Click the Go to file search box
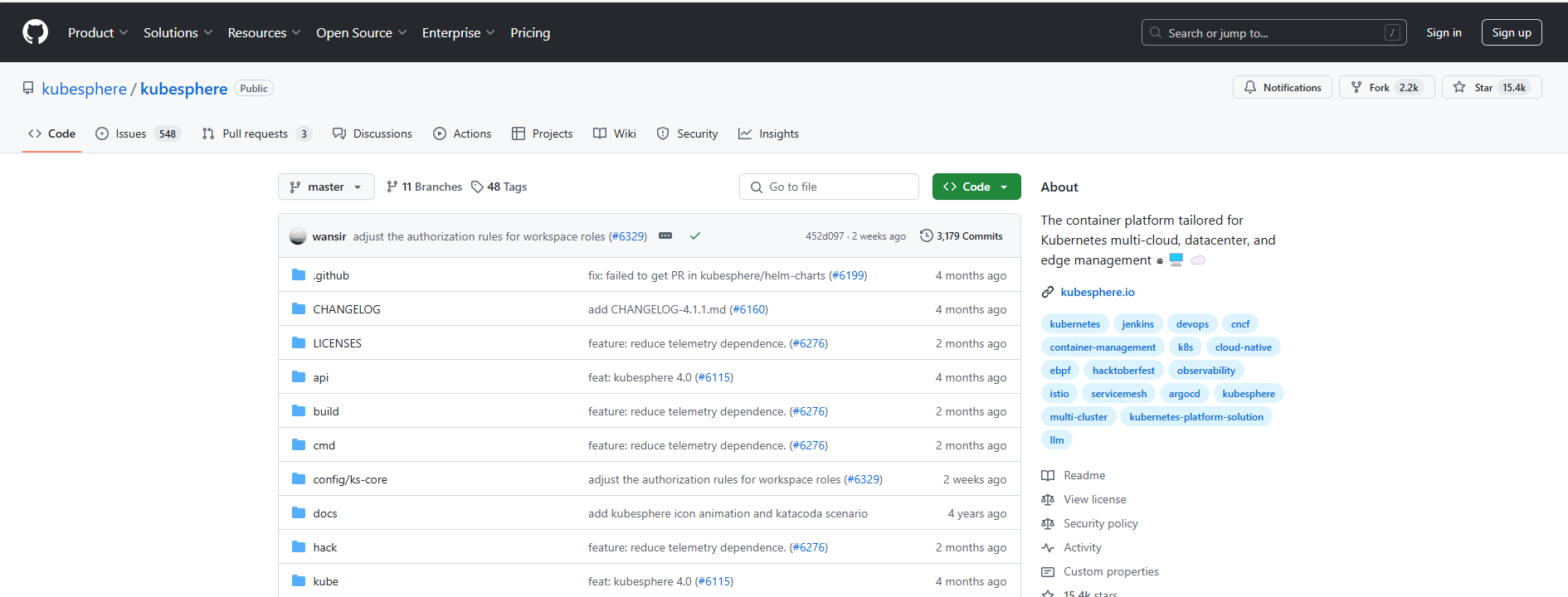The image size is (1568, 597). point(829,187)
